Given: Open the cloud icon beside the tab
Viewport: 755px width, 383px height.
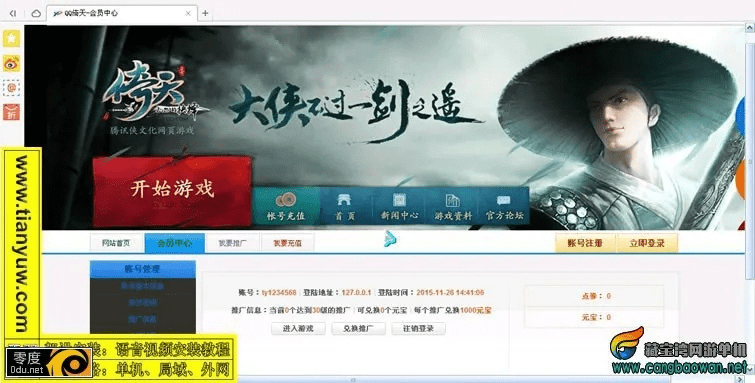Looking at the screenshot, I should pyautogui.click(x=36, y=13).
